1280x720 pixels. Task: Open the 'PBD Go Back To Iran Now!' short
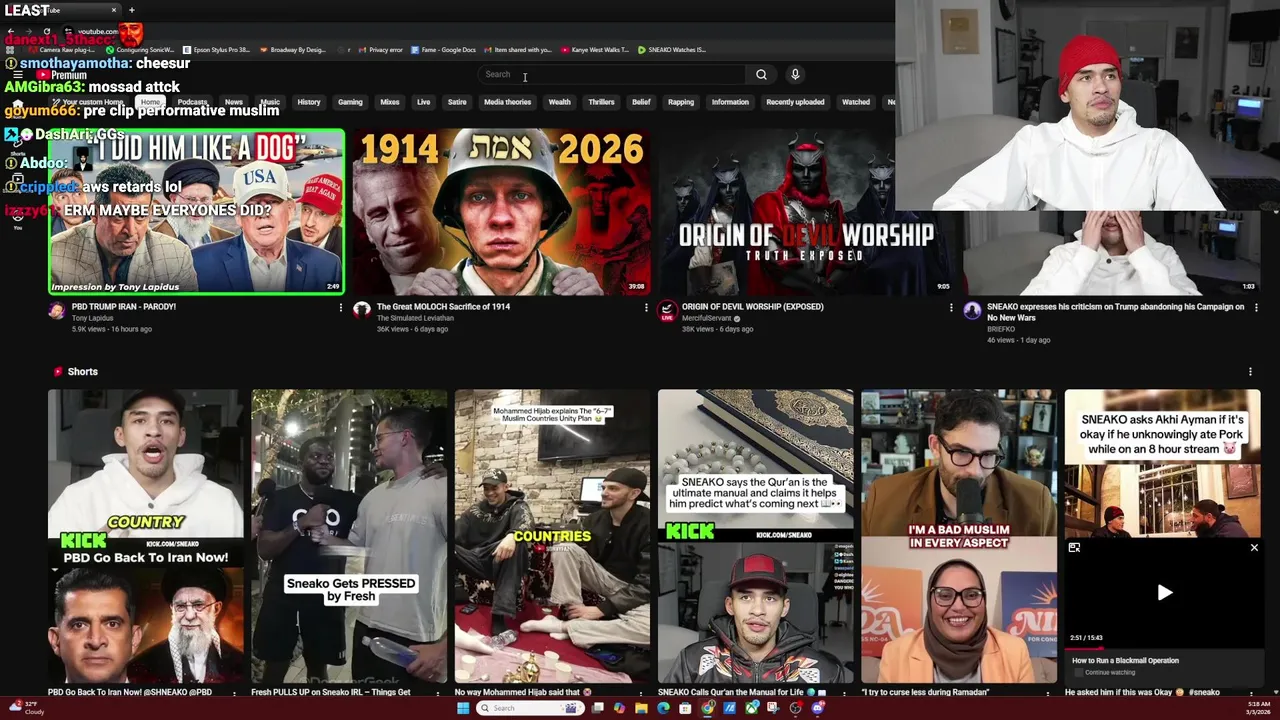(146, 536)
